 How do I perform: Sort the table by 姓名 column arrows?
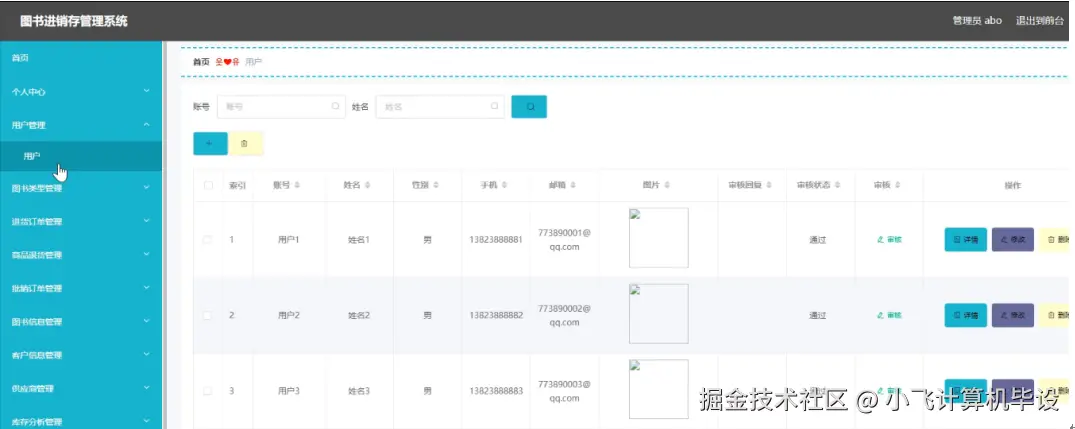[x=367, y=186]
